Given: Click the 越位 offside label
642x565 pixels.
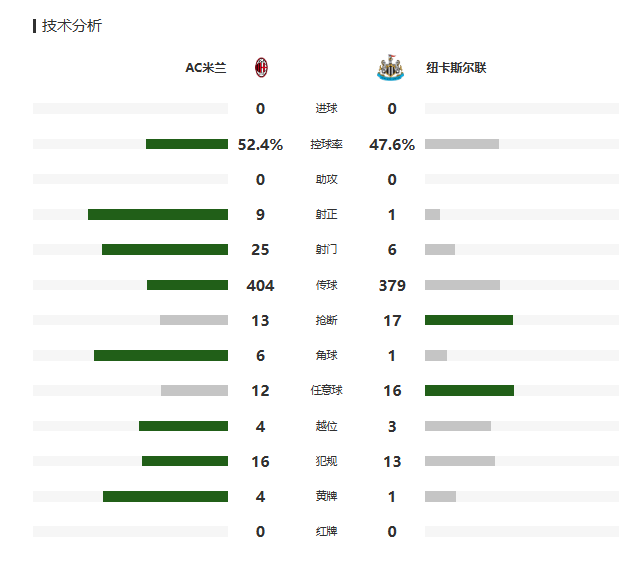Looking at the screenshot, I should [326, 426].
